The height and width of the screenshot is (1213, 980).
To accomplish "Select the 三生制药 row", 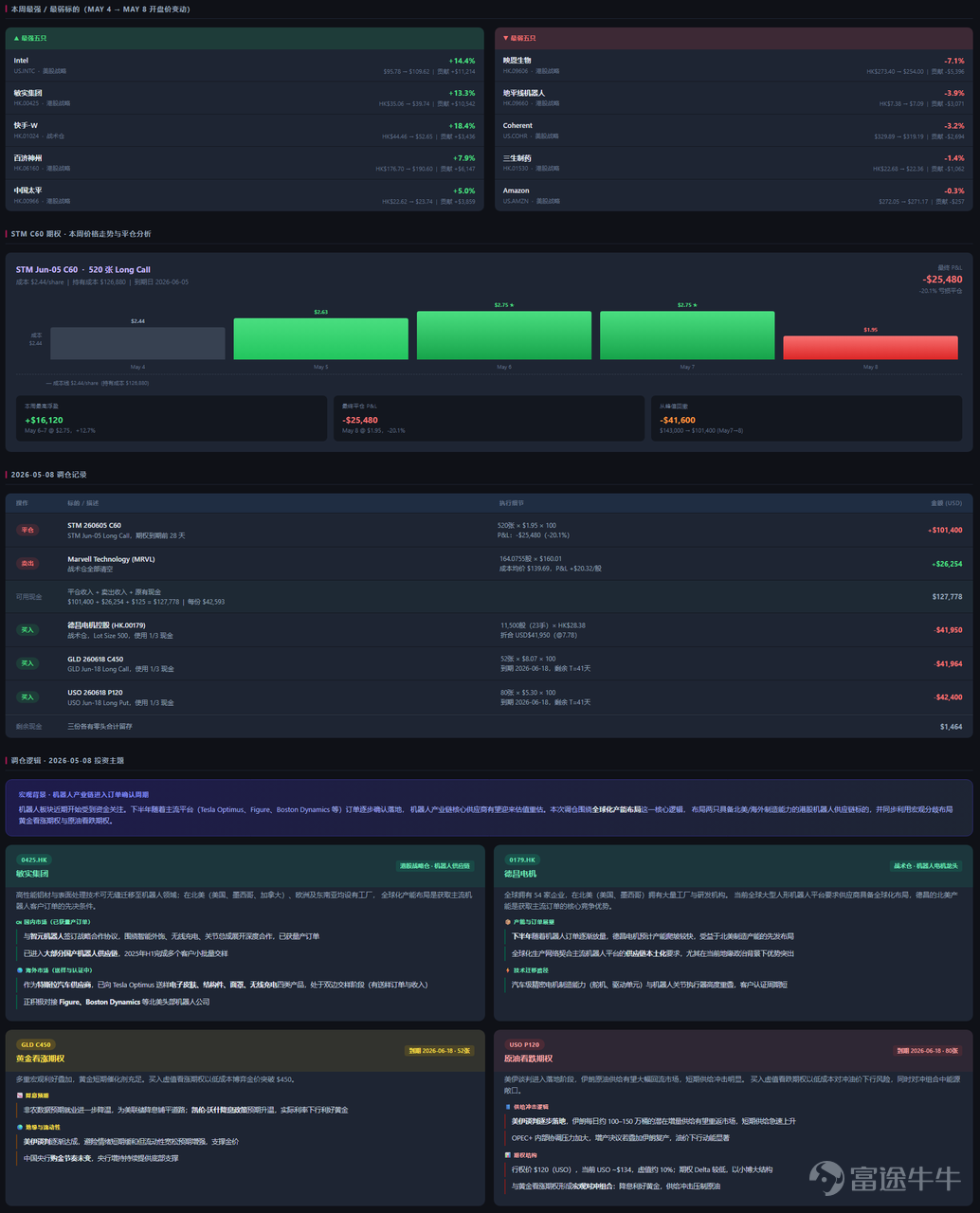I will point(734,163).
